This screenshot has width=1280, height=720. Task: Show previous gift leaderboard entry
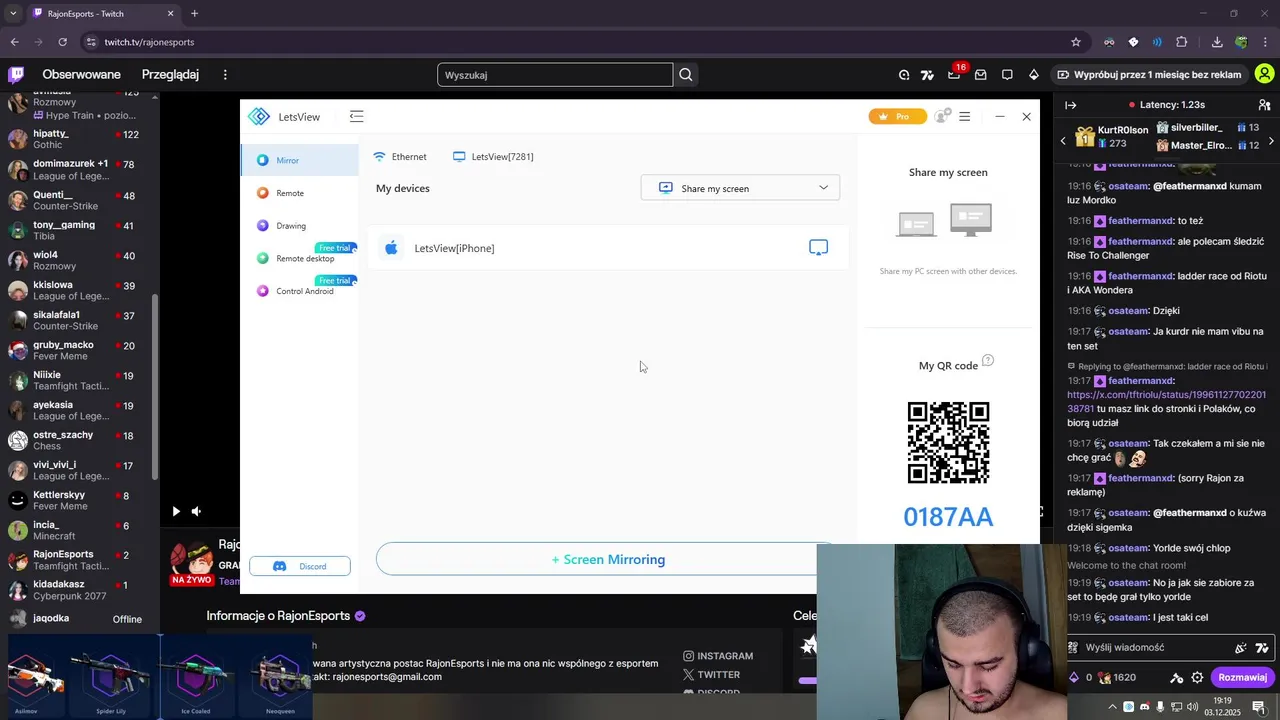coord(1063,141)
